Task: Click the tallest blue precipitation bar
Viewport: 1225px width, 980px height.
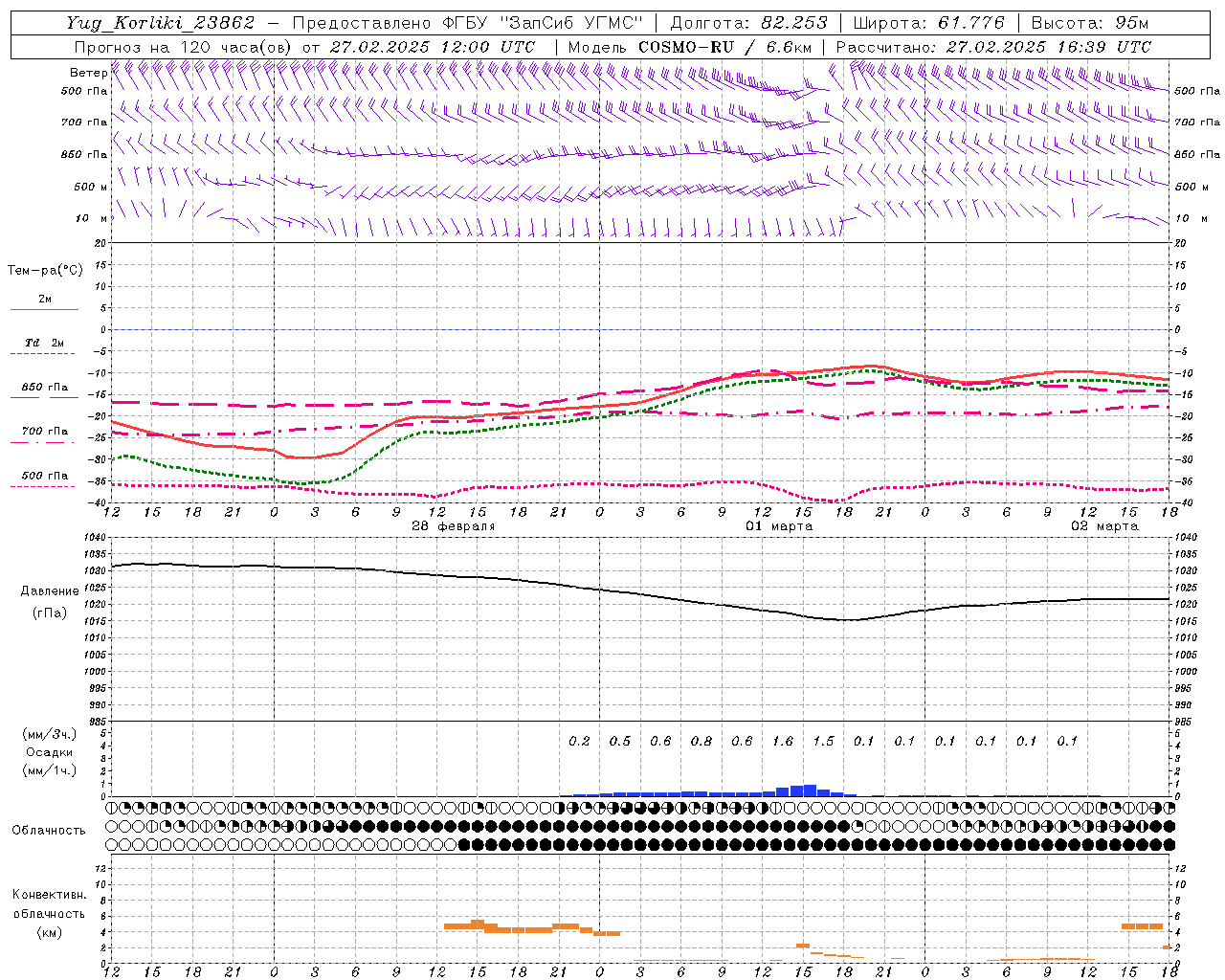Action: click(x=810, y=791)
